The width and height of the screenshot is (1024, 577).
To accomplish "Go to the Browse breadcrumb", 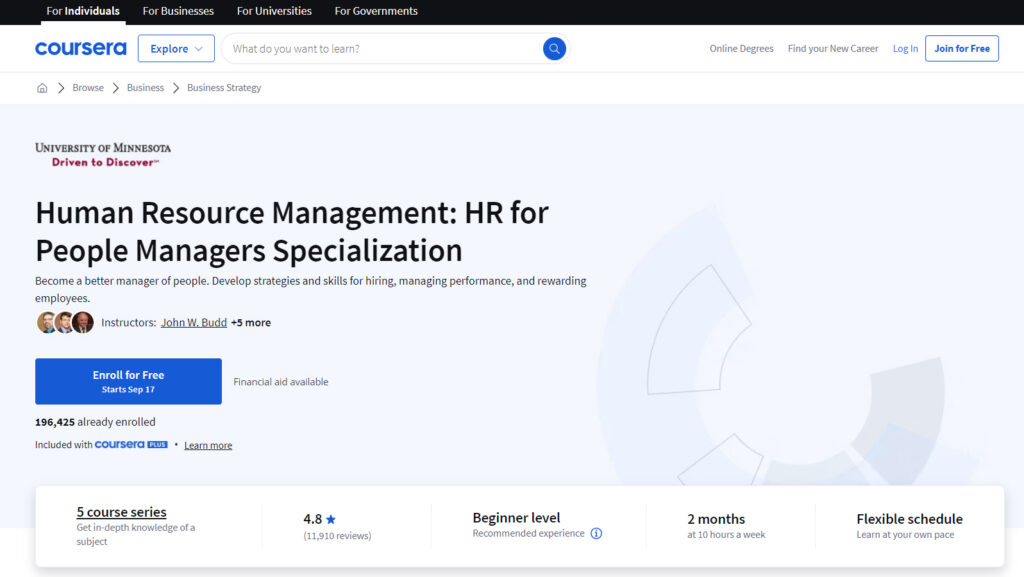I will pyautogui.click(x=88, y=87).
